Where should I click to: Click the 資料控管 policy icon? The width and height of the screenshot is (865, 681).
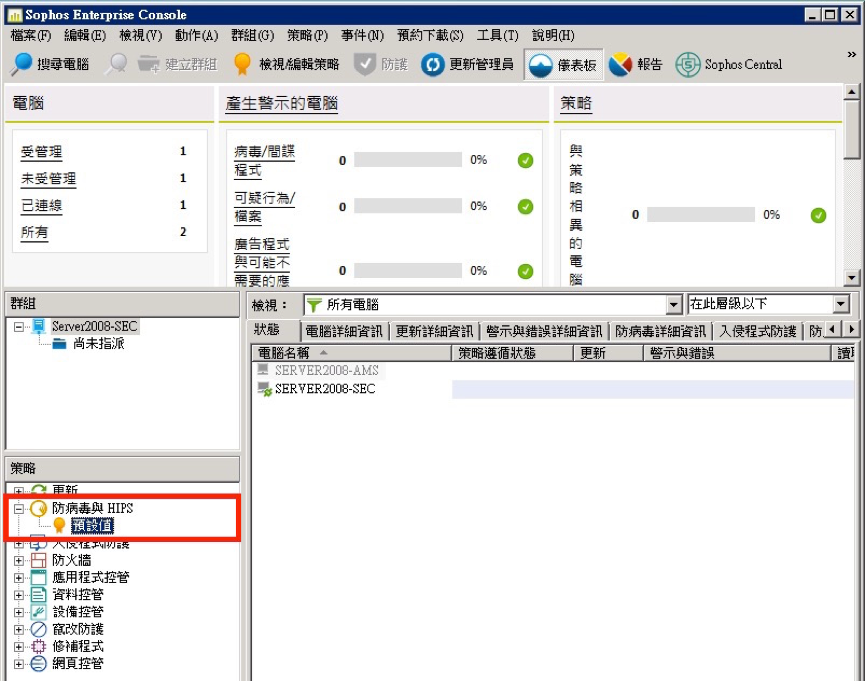(x=38, y=595)
